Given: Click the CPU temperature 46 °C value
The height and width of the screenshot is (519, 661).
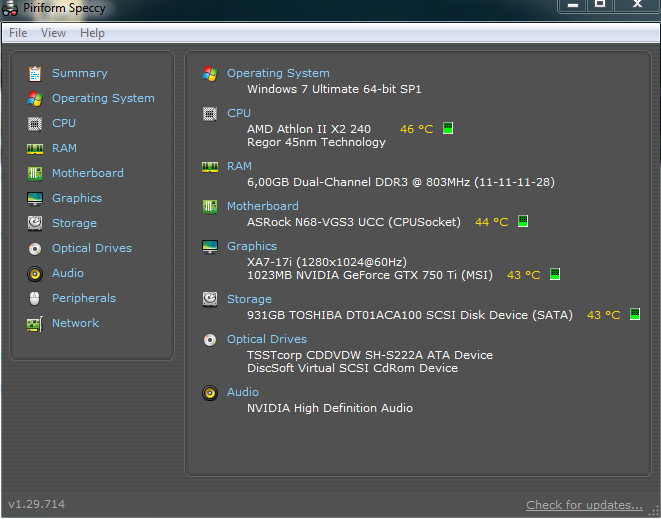Looking at the screenshot, I should pos(416,129).
